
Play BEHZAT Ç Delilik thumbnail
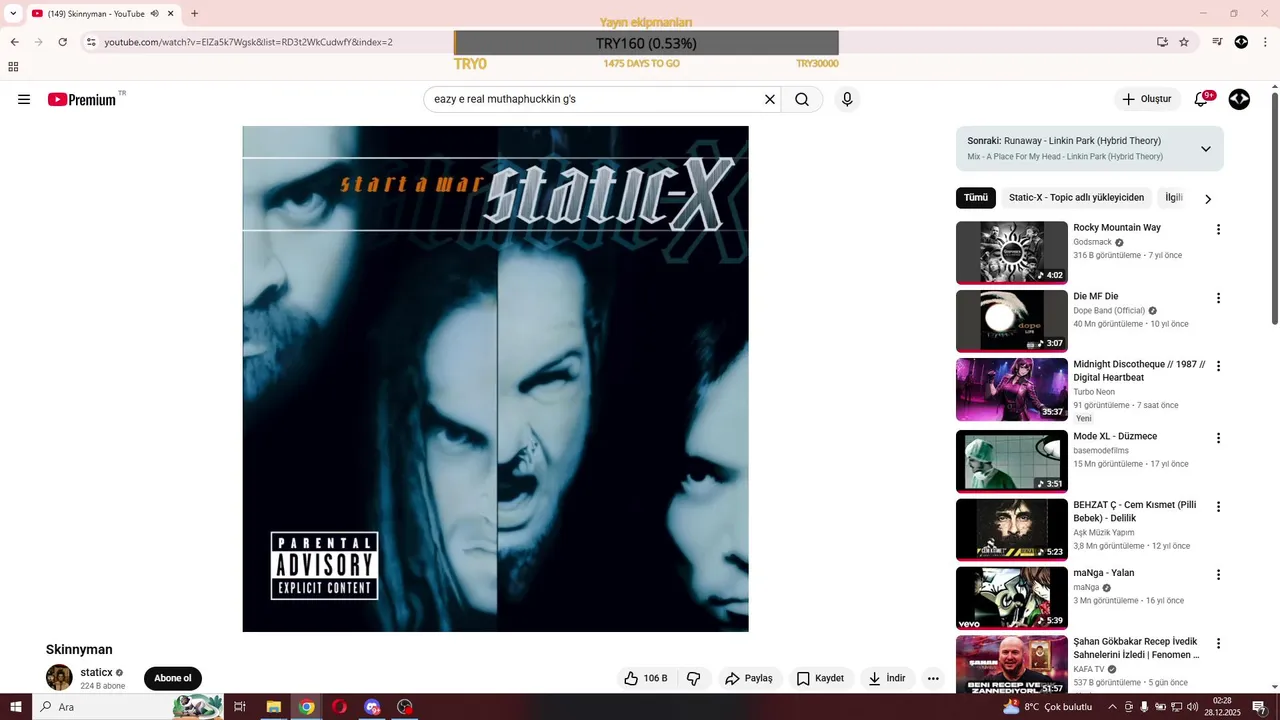[1012, 529]
